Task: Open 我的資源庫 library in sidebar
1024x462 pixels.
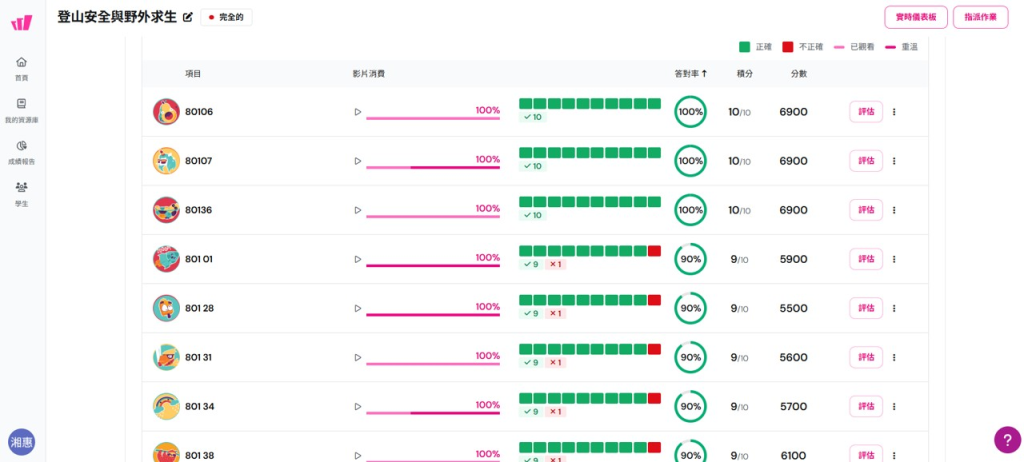Action: pos(21,104)
